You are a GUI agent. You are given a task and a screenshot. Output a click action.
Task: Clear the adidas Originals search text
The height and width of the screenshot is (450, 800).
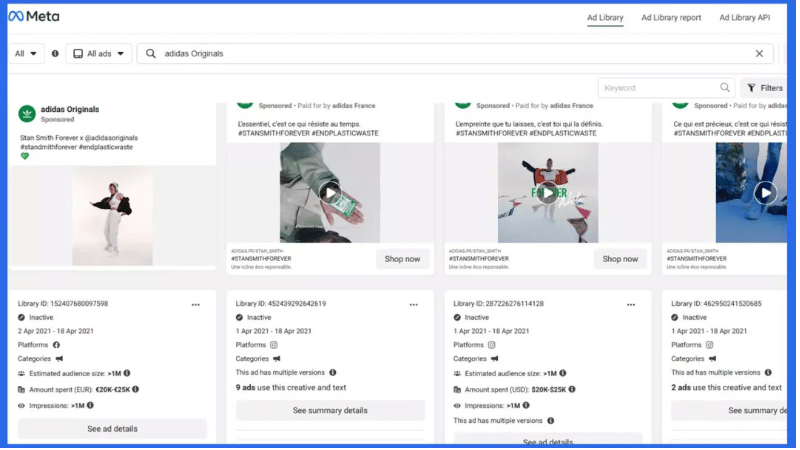coord(759,54)
